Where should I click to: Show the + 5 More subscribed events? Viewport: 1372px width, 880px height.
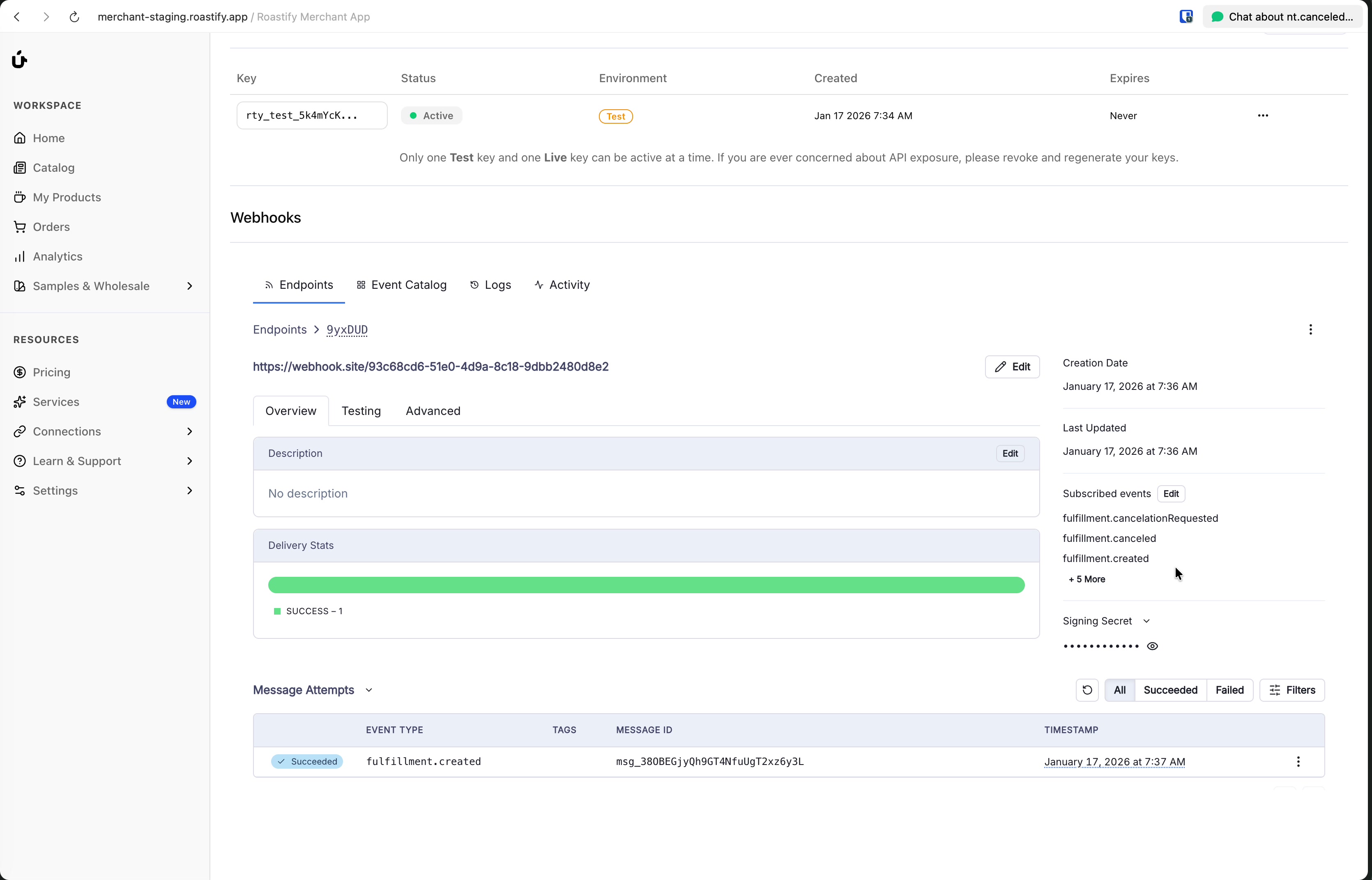pos(1087,579)
